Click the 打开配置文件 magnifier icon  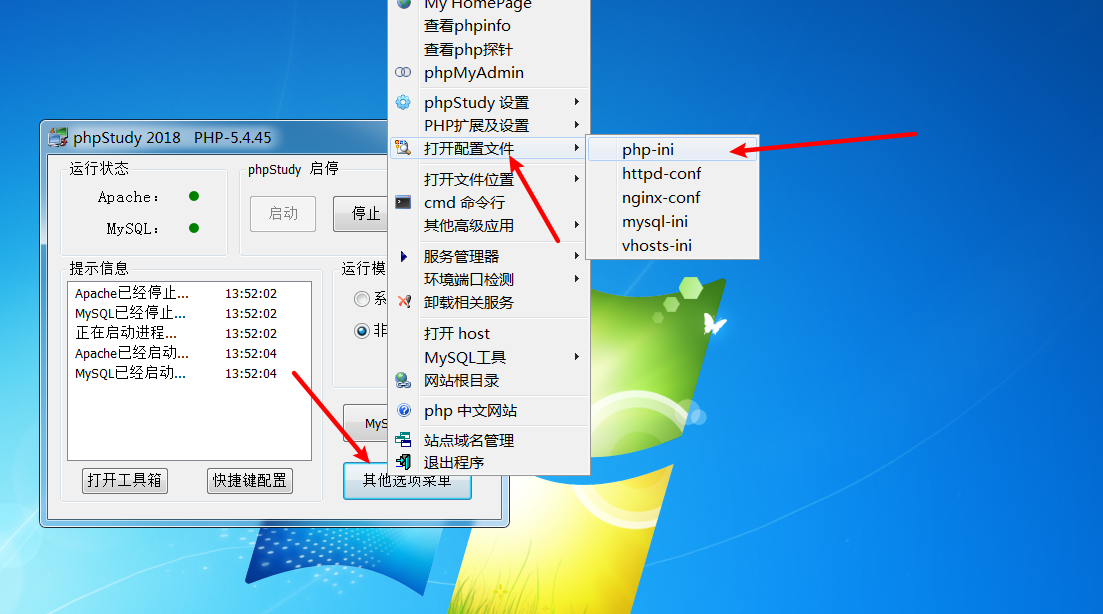click(403, 148)
